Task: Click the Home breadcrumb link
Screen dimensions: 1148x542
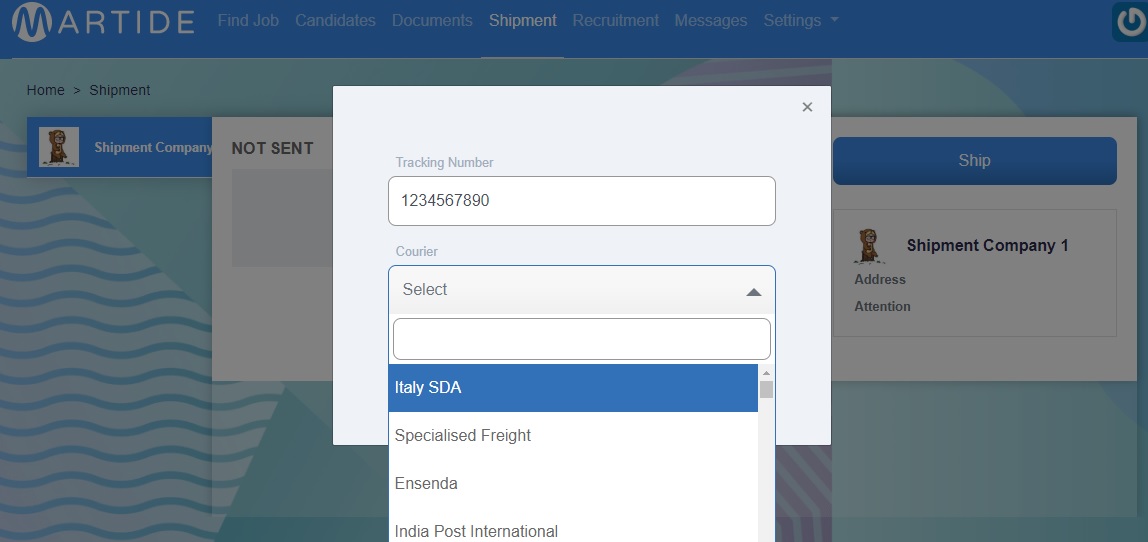Action: coord(45,90)
